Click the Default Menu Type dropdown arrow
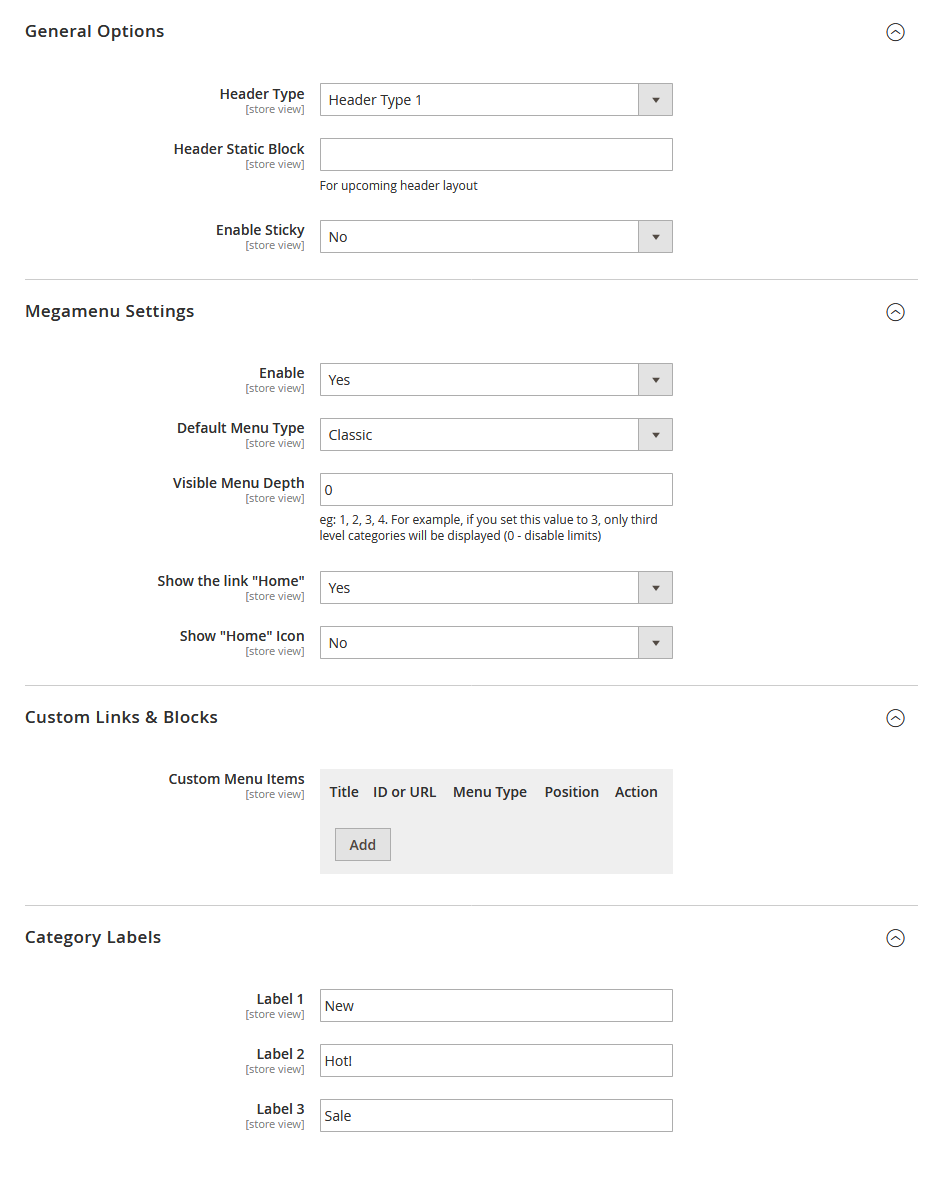The width and height of the screenshot is (939, 1179). [x=655, y=434]
